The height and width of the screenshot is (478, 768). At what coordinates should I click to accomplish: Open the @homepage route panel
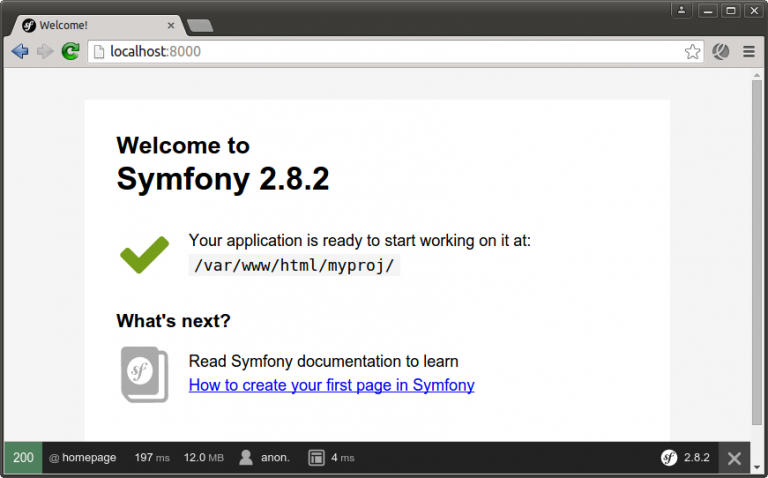coord(83,458)
